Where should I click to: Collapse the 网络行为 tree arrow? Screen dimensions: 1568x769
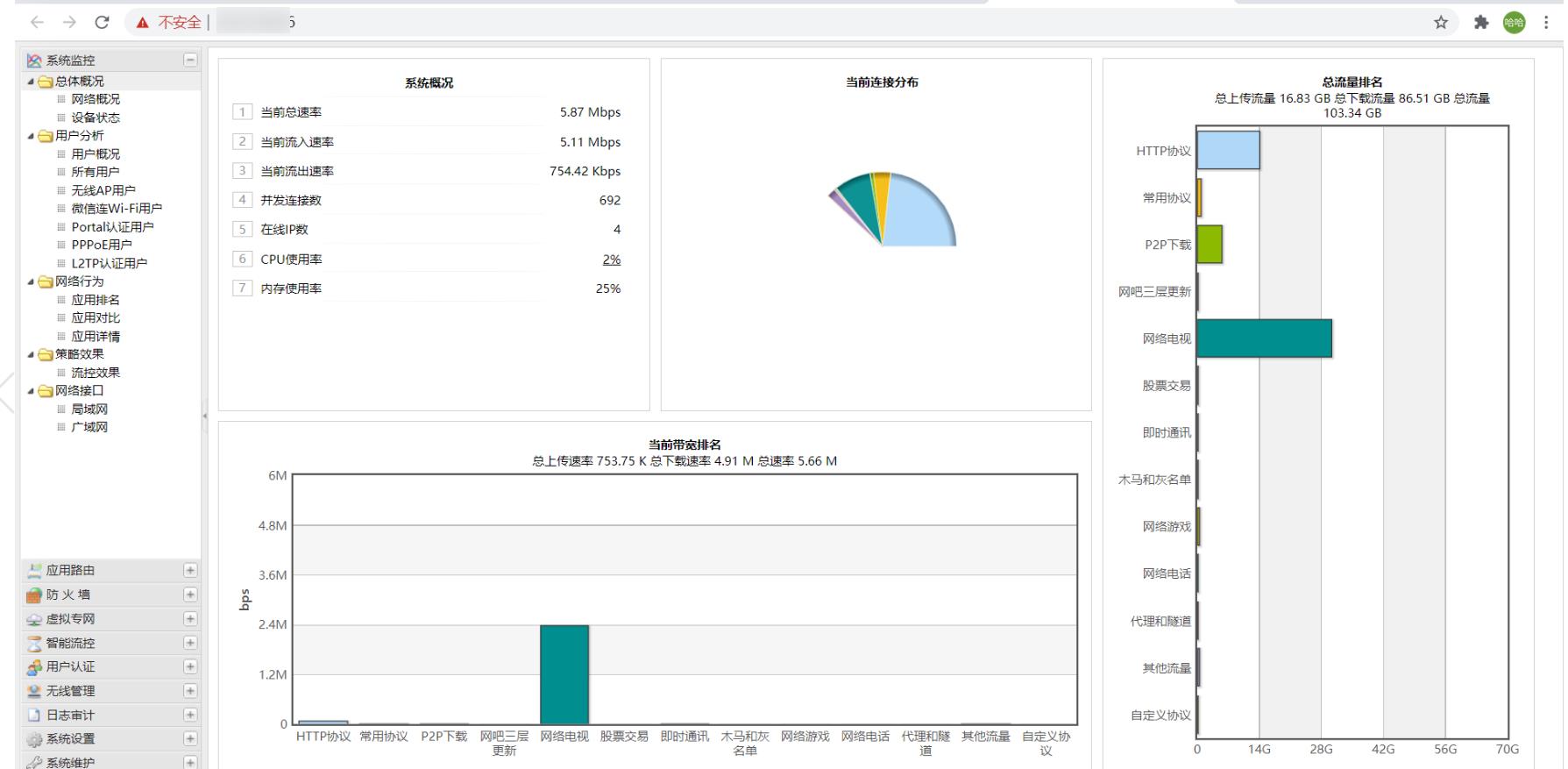click(32, 281)
